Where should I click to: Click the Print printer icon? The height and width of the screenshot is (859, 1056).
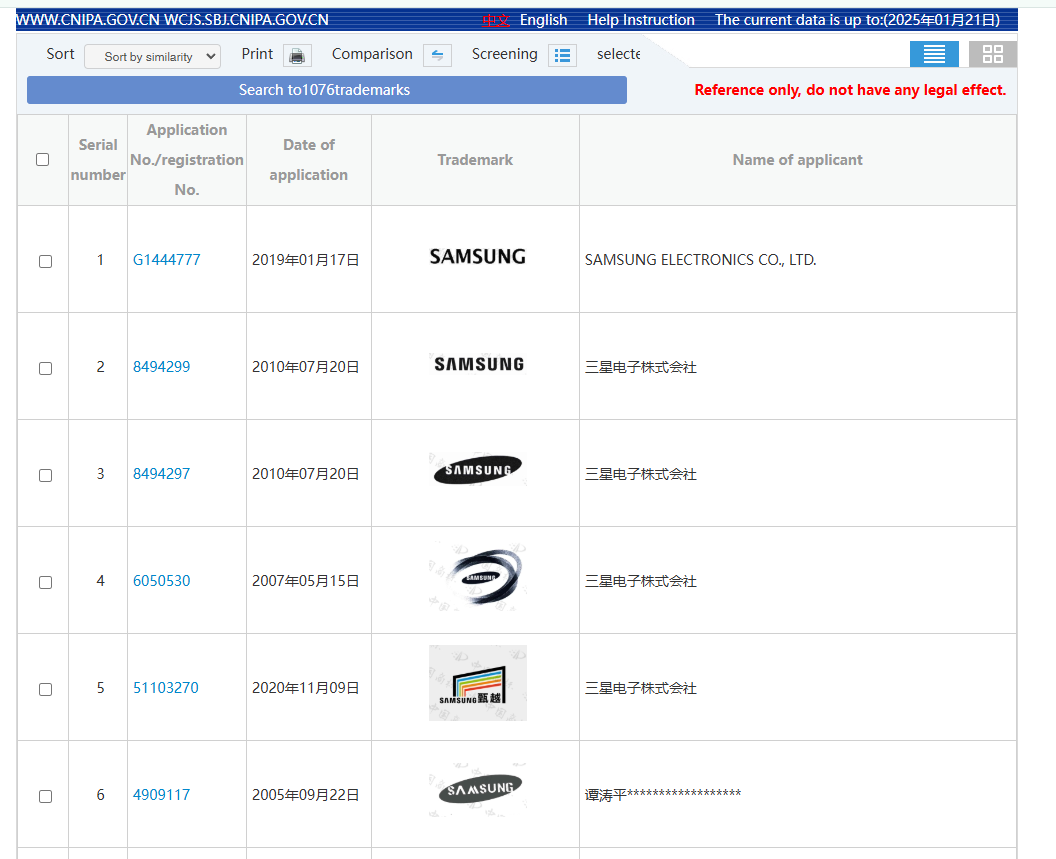pyautogui.click(x=297, y=55)
